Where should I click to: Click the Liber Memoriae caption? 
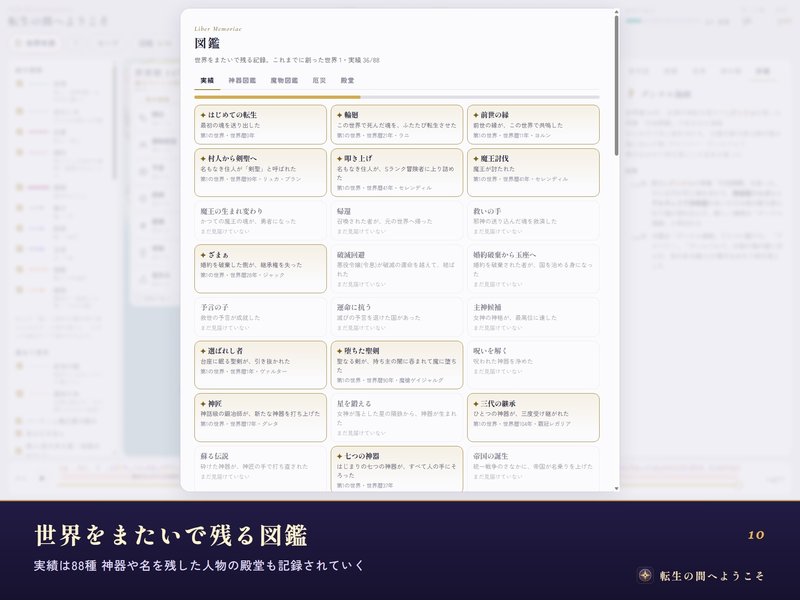click(x=218, y=29)
